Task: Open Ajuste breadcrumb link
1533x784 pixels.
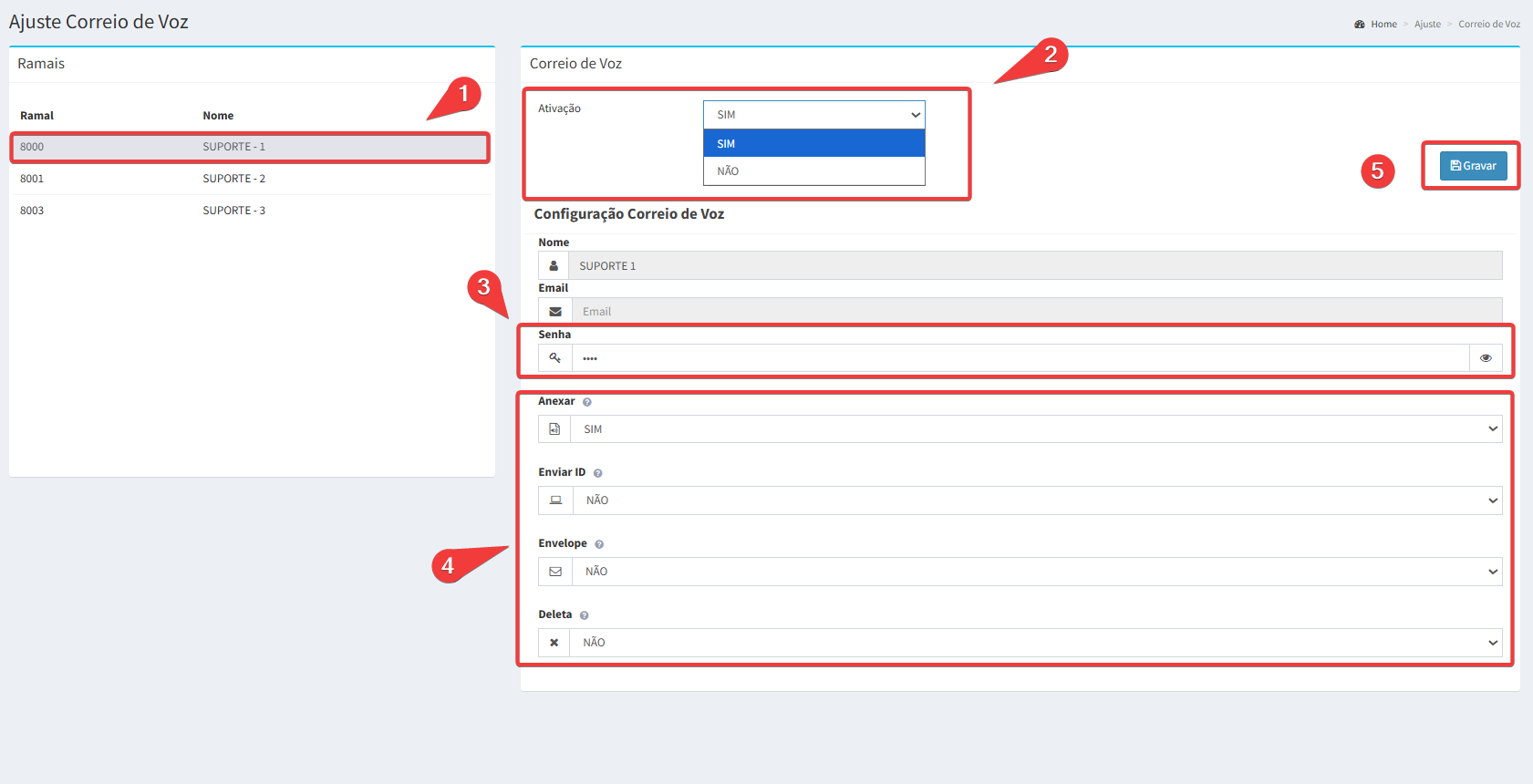Action: pyautogui.click(x=1427, y=25)
